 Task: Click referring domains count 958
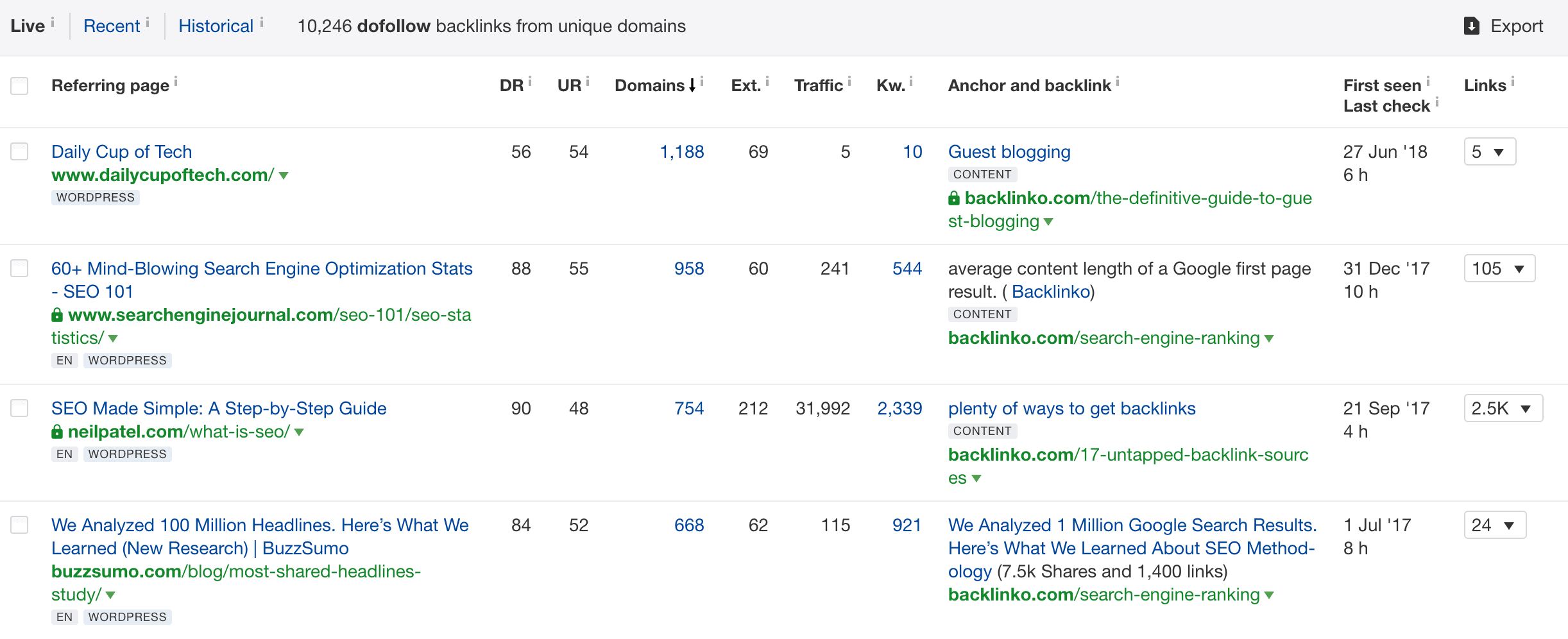[689, 268]
